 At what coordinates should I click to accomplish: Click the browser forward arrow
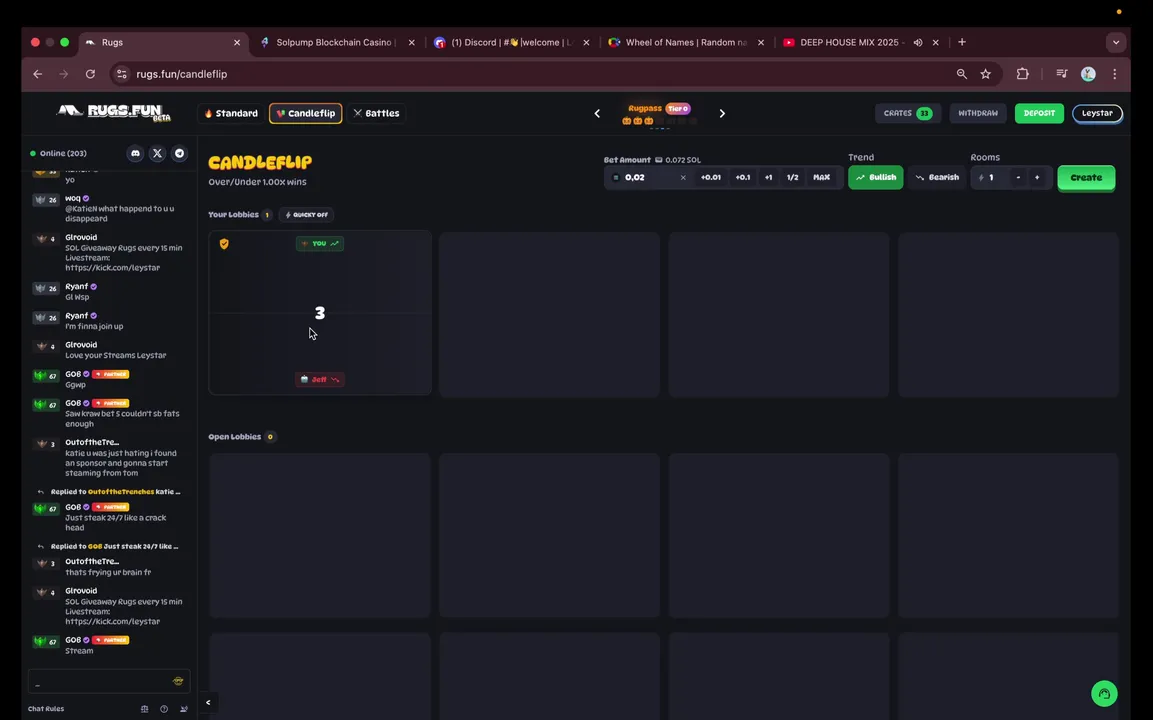click(64, 74)
